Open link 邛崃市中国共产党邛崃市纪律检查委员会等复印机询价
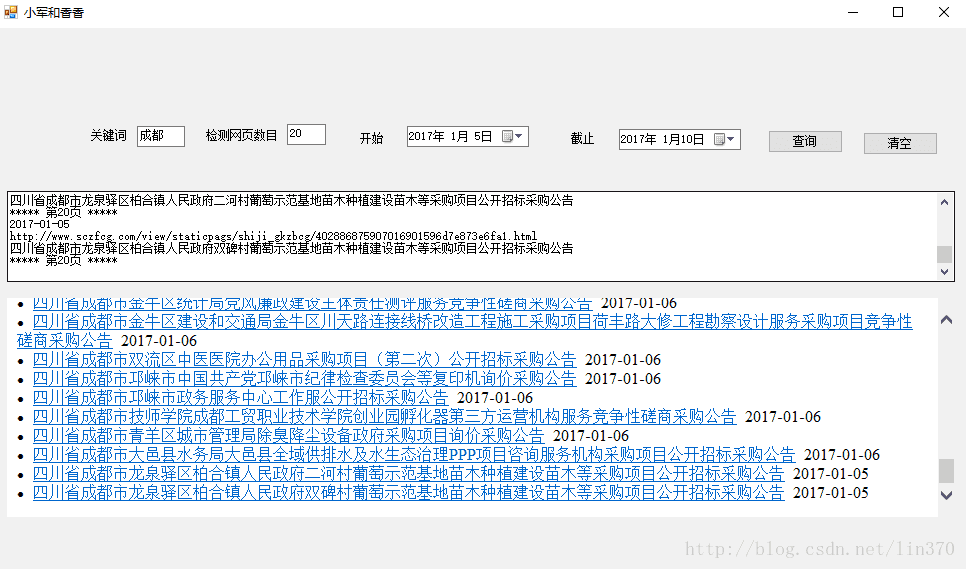Viewport: 966px width, 569px height. tap(304, 379)
